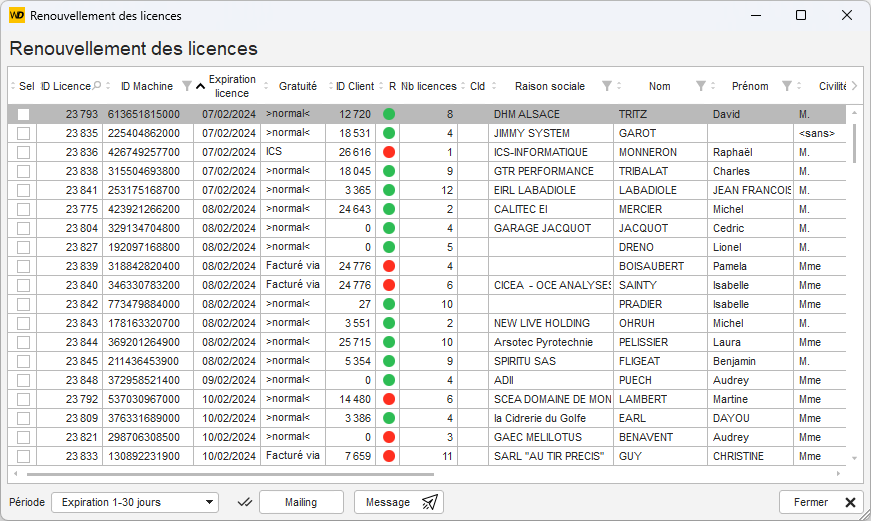
Task: Click the search magnifier in ID Licence header
Action: (x=97, y=86)
